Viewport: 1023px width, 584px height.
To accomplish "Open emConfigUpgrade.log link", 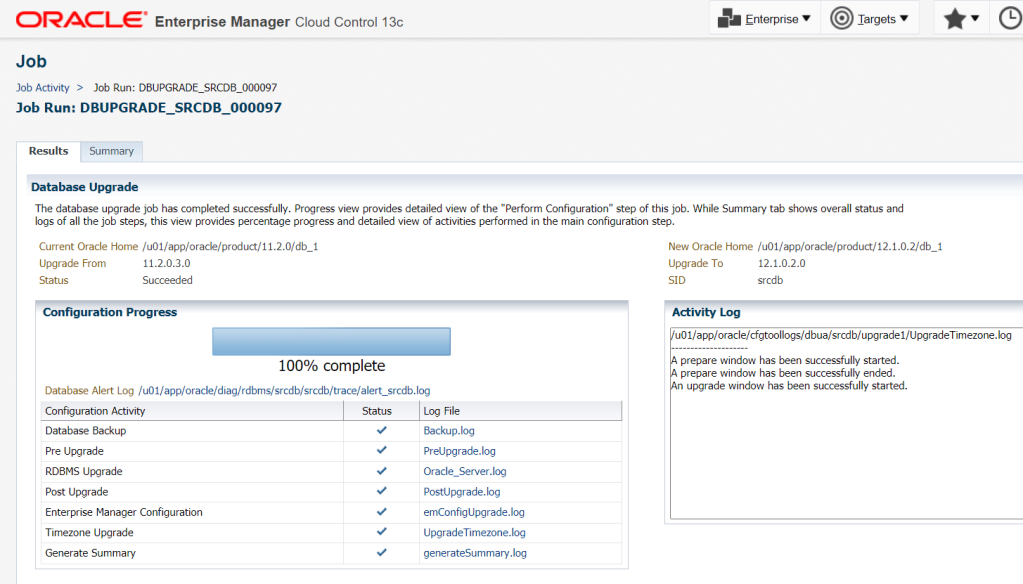I will pos(473,512).
